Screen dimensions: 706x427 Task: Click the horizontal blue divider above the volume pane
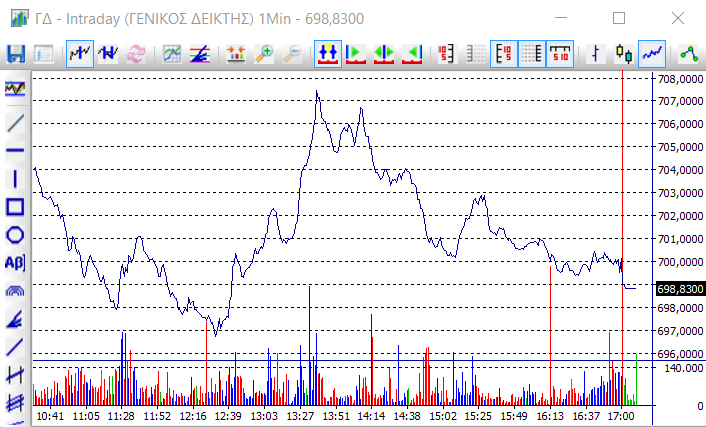click(x=342, y=360)
